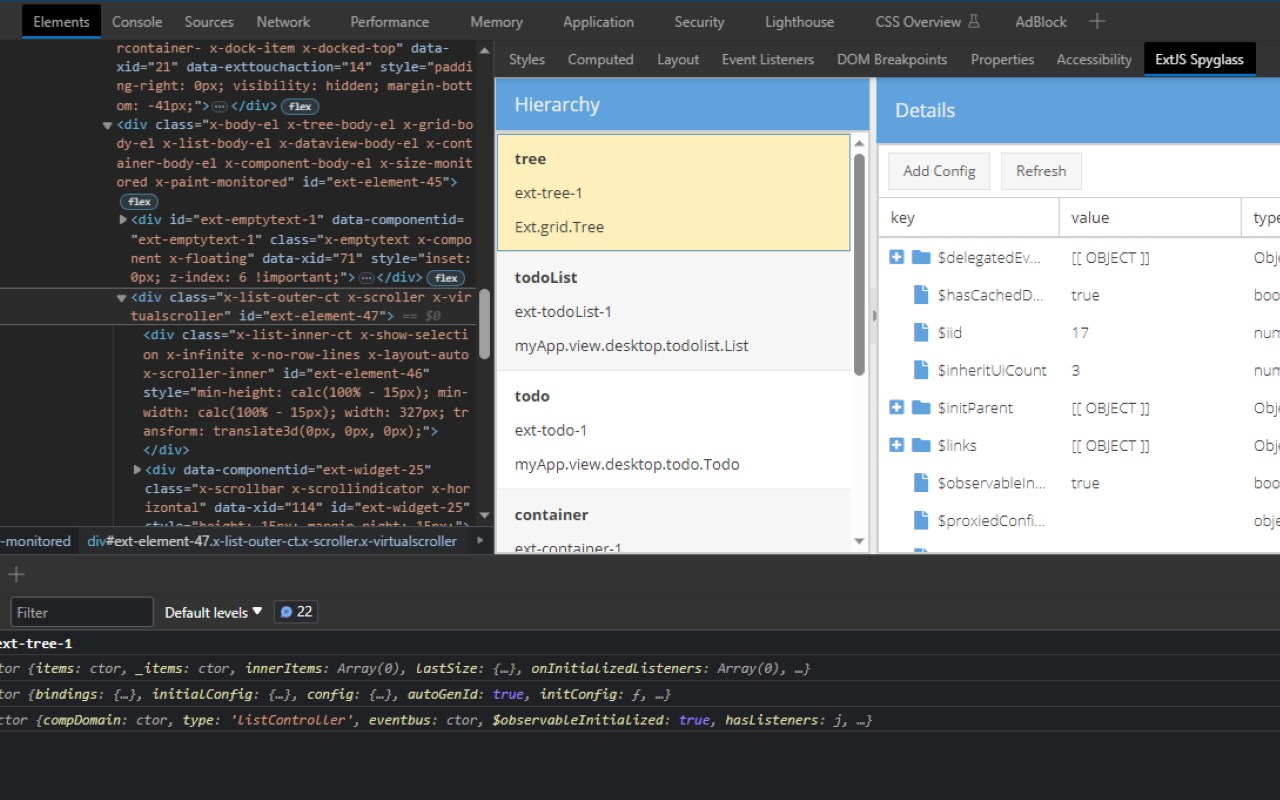Click the file icon of $proxiedConfi... row
Image resolution: width=1280 pixels, height=800 pixels.
[921, 520]
